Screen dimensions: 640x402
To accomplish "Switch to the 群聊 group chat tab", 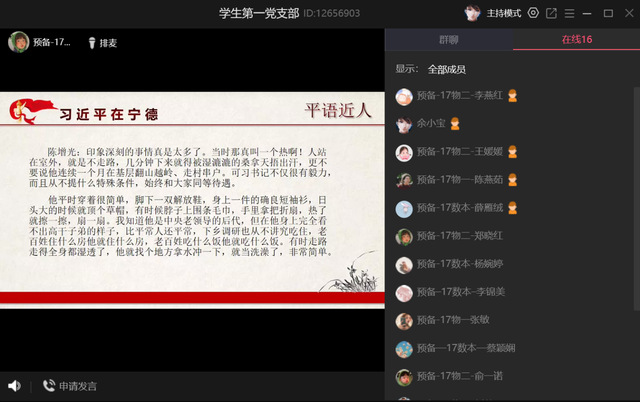I will pos(449,40).
